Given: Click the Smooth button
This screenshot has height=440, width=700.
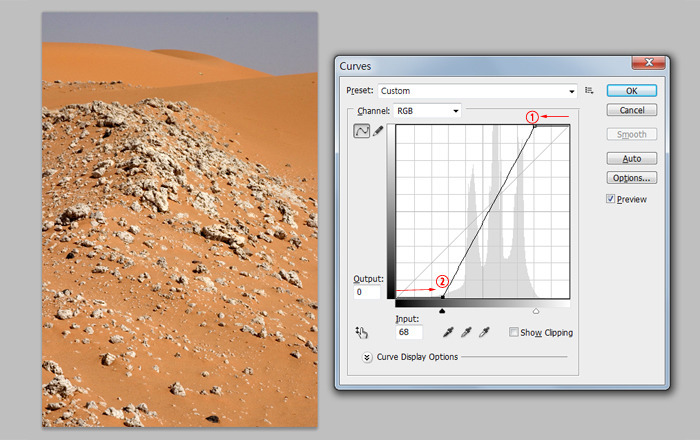Looking at the screenshot, I should [x=632, y=134].
